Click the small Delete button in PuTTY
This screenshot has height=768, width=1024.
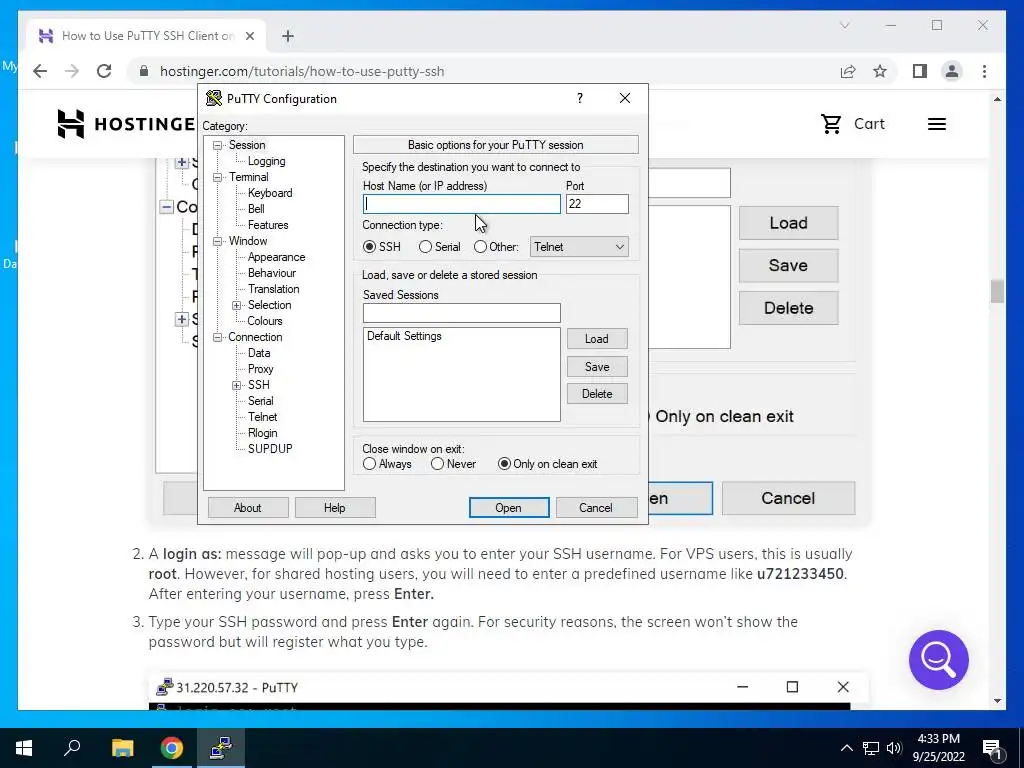[597, 394]
